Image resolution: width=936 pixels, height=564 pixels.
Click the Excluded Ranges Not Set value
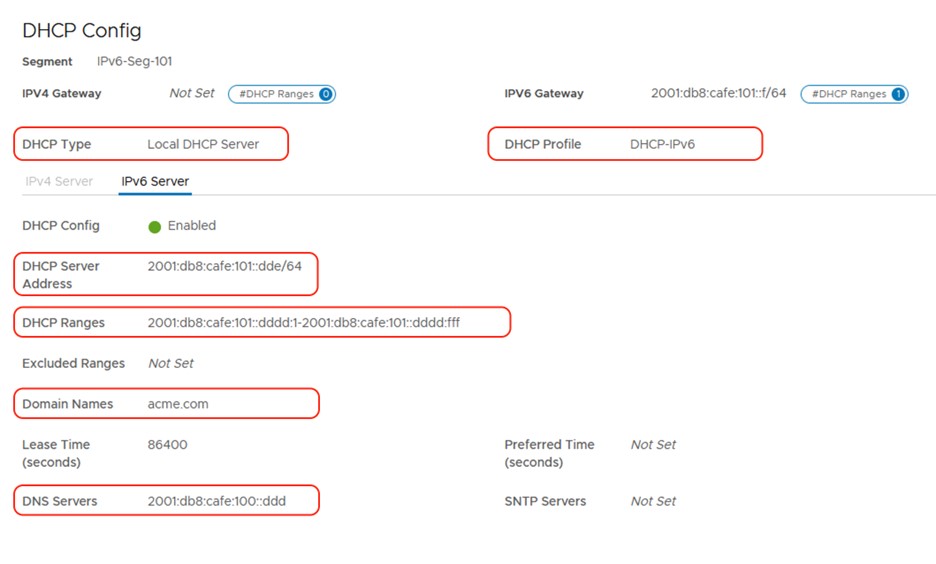[171, 363]
